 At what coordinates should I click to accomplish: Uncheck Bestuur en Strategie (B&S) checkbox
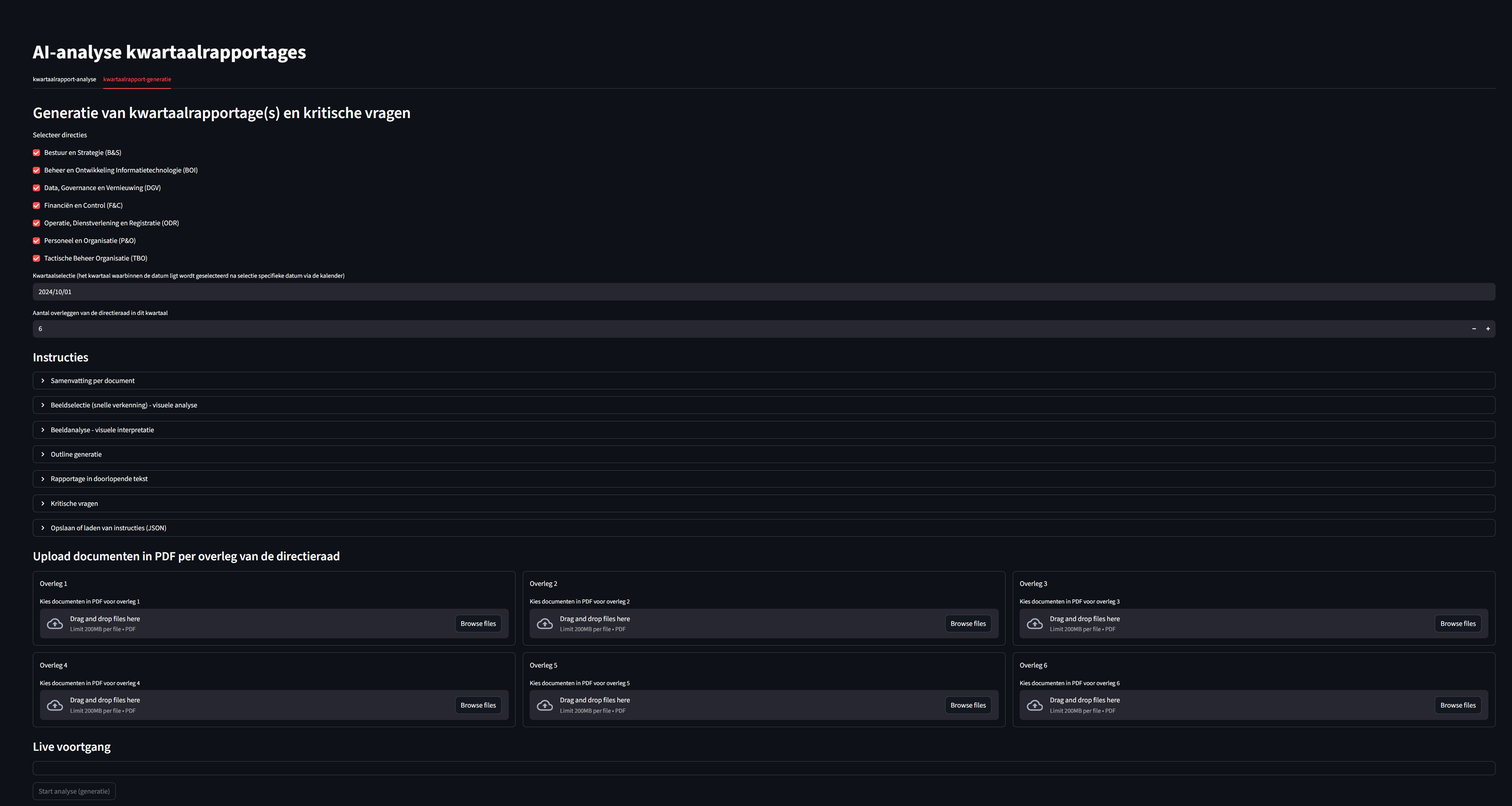coord(36,152)
